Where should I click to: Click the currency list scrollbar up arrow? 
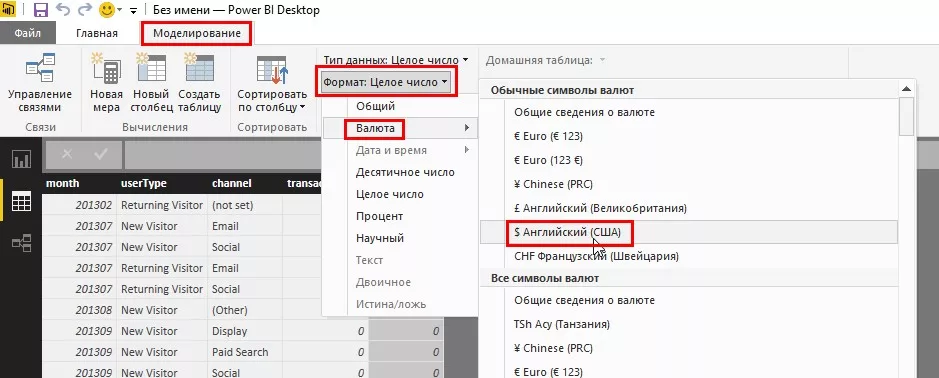point(907,89)
